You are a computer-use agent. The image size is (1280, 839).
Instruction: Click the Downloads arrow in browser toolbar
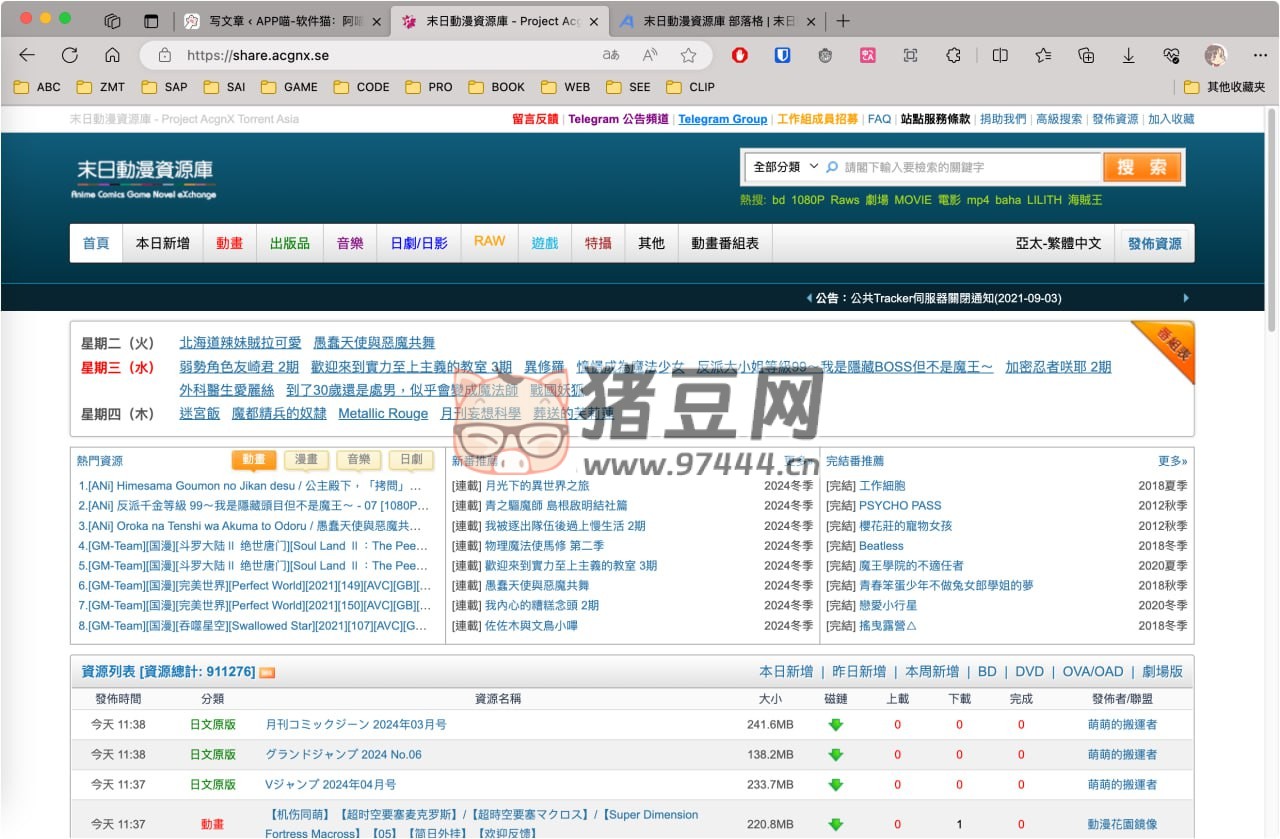[x=1129, y=57]
